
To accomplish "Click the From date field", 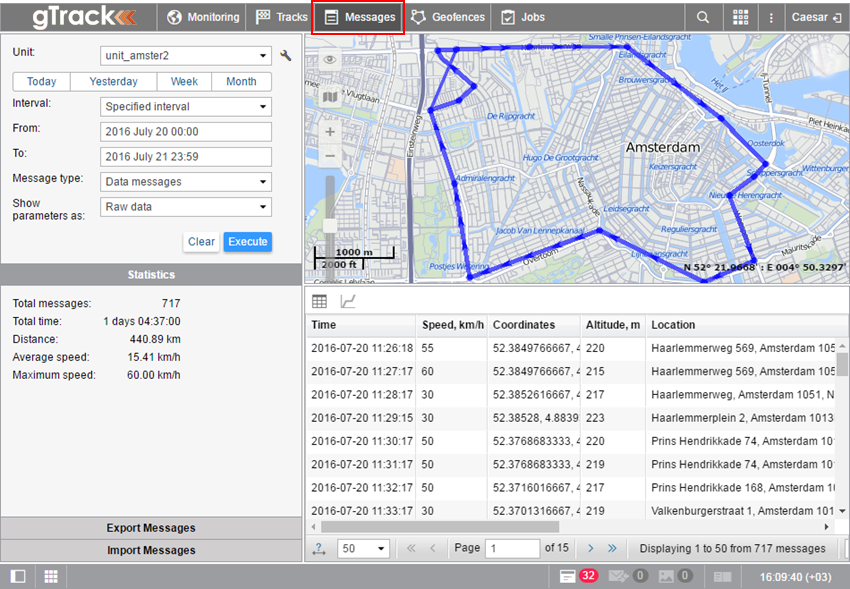I will (186, 132).
